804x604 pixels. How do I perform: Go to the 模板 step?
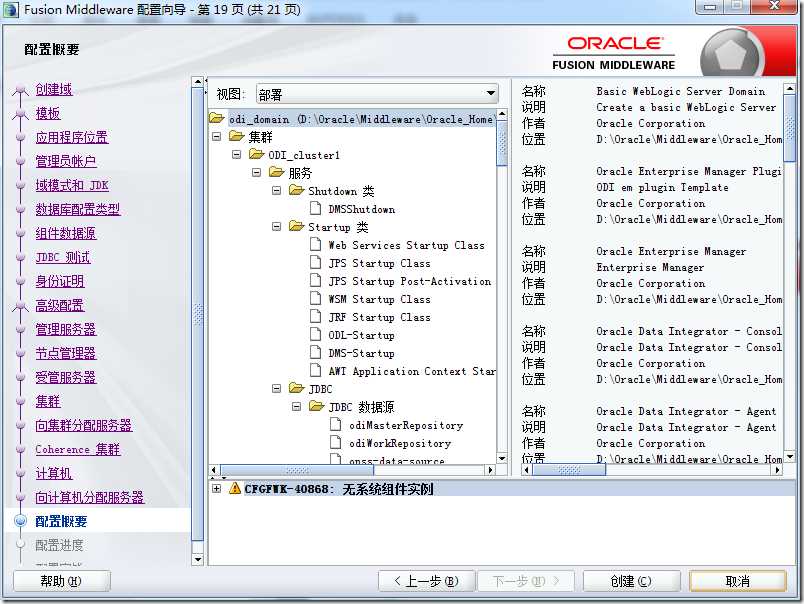[48, 113]
